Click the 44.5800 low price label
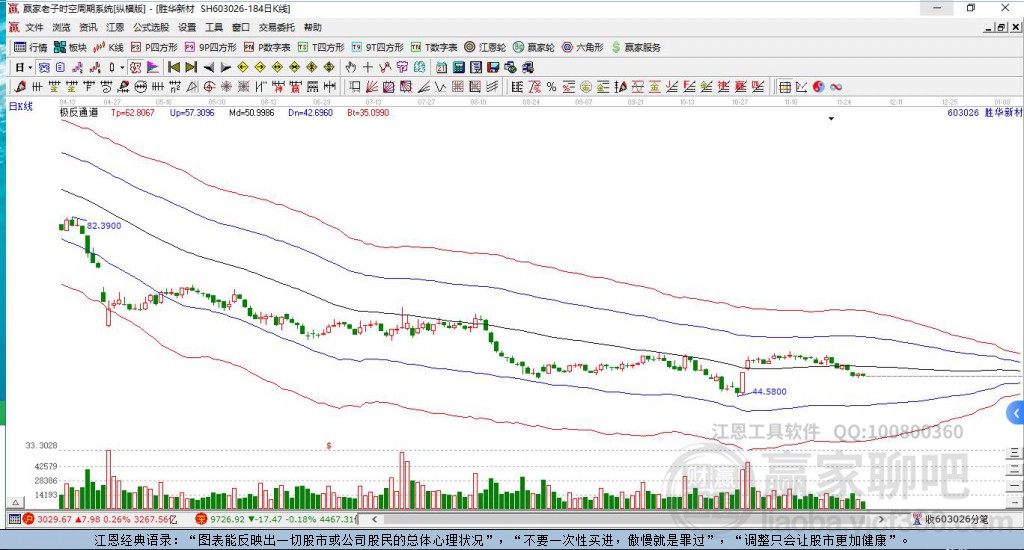Viewport: 1024px width, 550px height. [769, 391]
